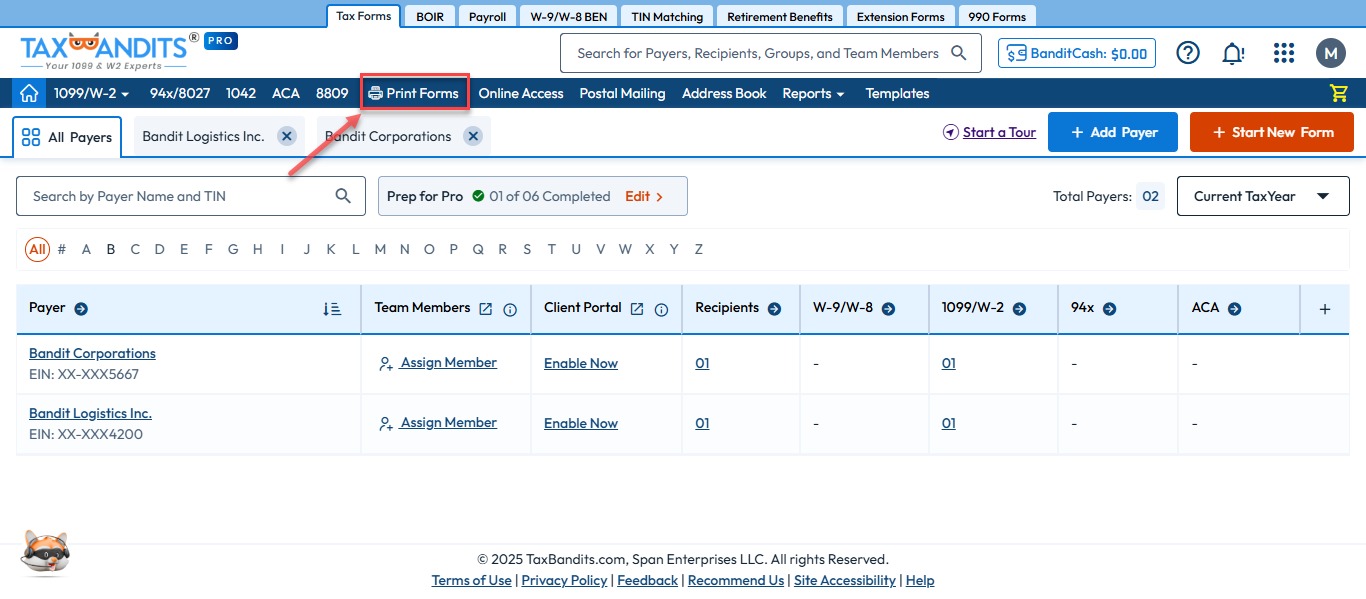The height and width of the screenshot is (599, 1366).
Task: Expand the Reports menu dropdown
Action: pyautogui.click(x=813, y=93)
